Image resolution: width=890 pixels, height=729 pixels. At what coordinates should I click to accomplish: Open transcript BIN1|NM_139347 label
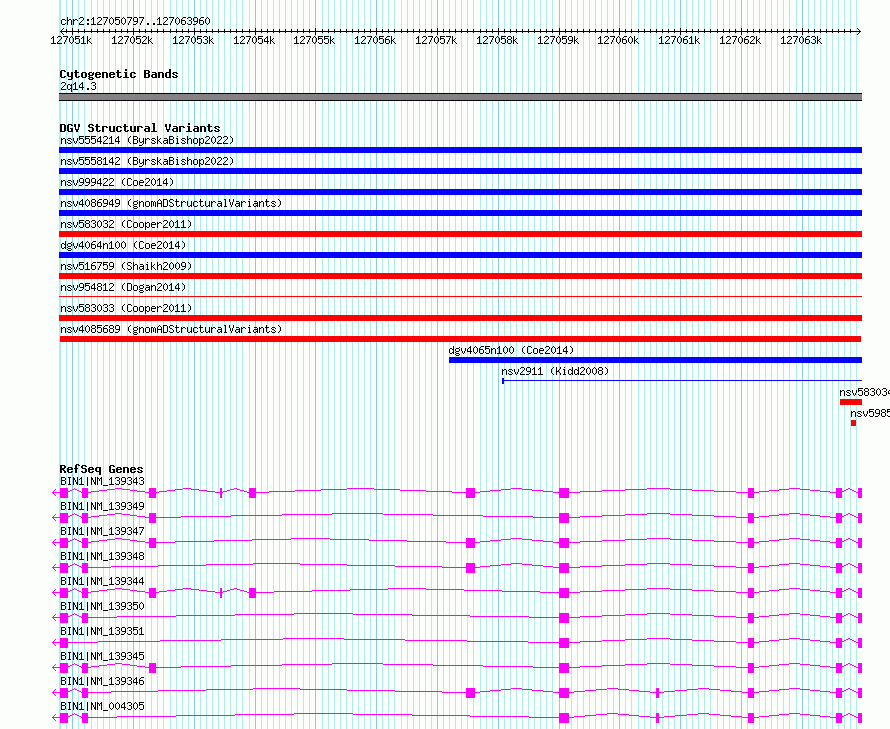(x=102, y=531)
